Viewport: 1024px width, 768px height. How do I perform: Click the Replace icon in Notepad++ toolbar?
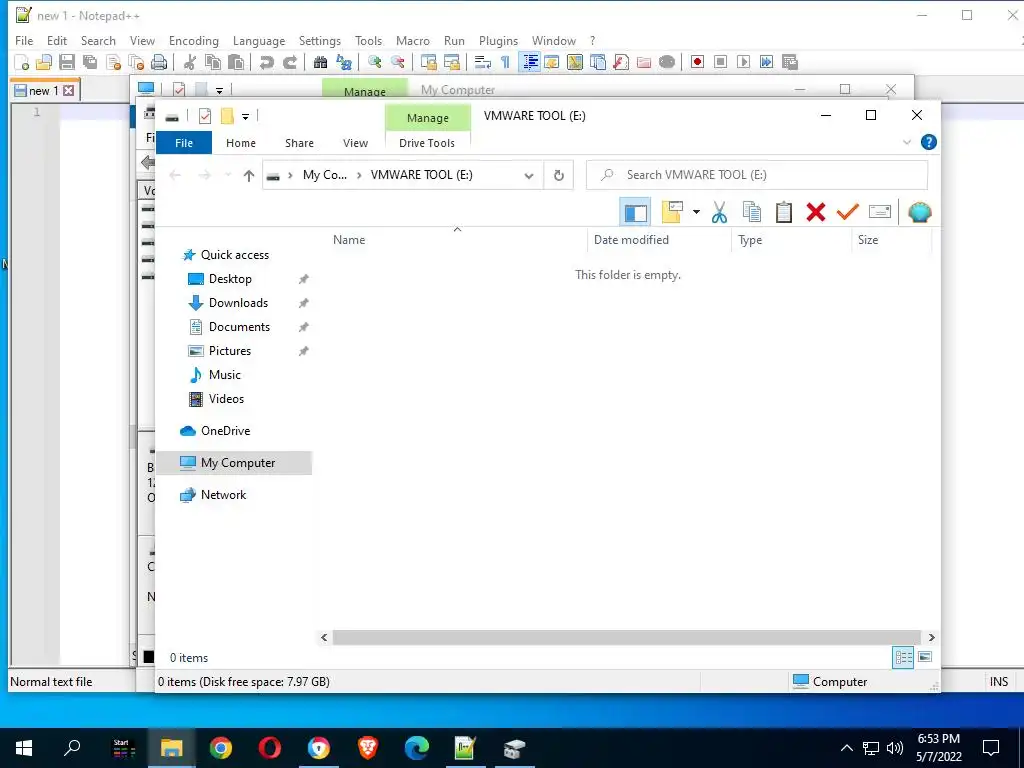[344, 62]
